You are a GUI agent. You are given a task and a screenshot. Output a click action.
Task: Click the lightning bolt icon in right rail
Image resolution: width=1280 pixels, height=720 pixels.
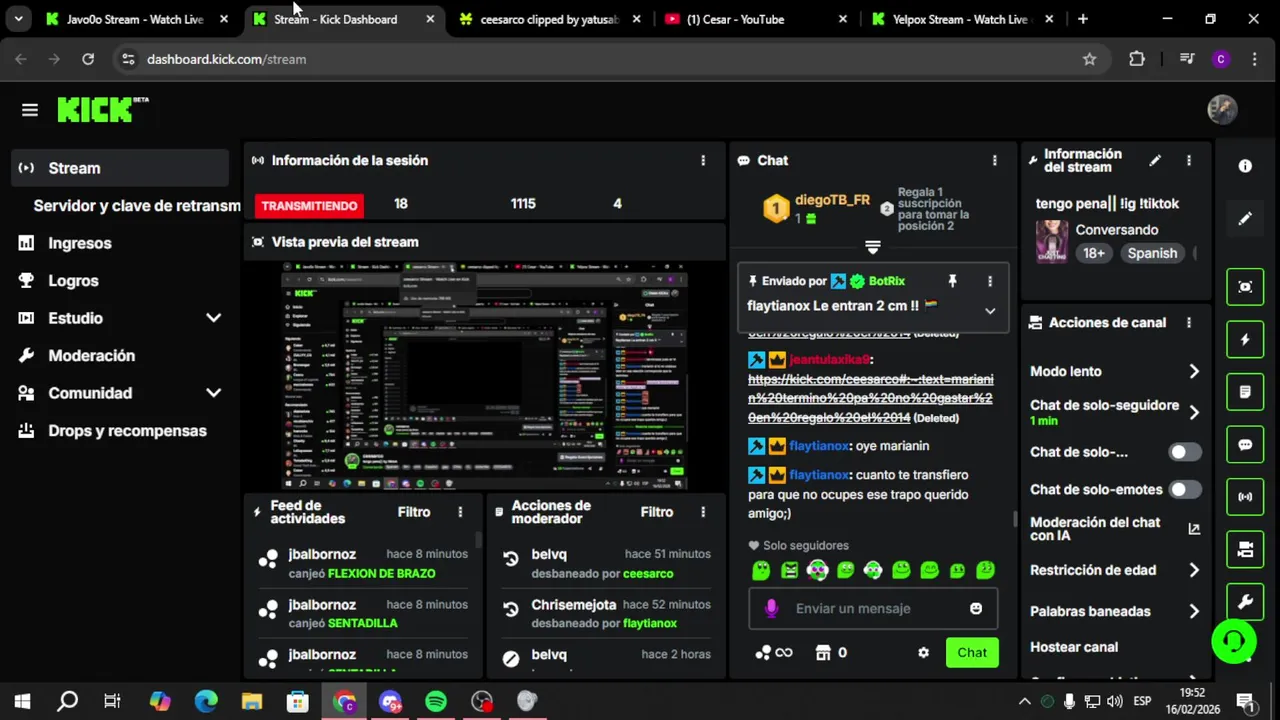pos(1245,340)
